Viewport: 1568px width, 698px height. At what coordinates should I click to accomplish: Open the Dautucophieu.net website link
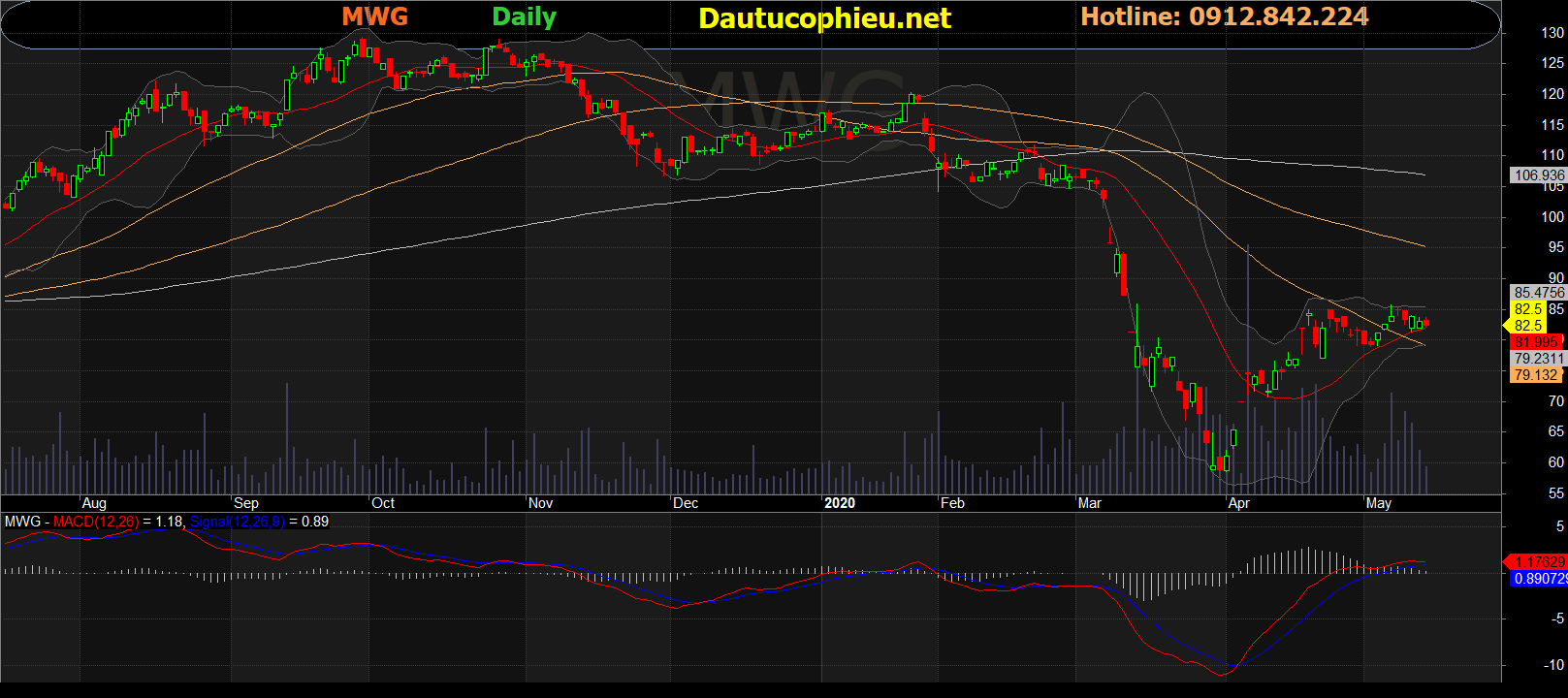(x=824, y=18)
